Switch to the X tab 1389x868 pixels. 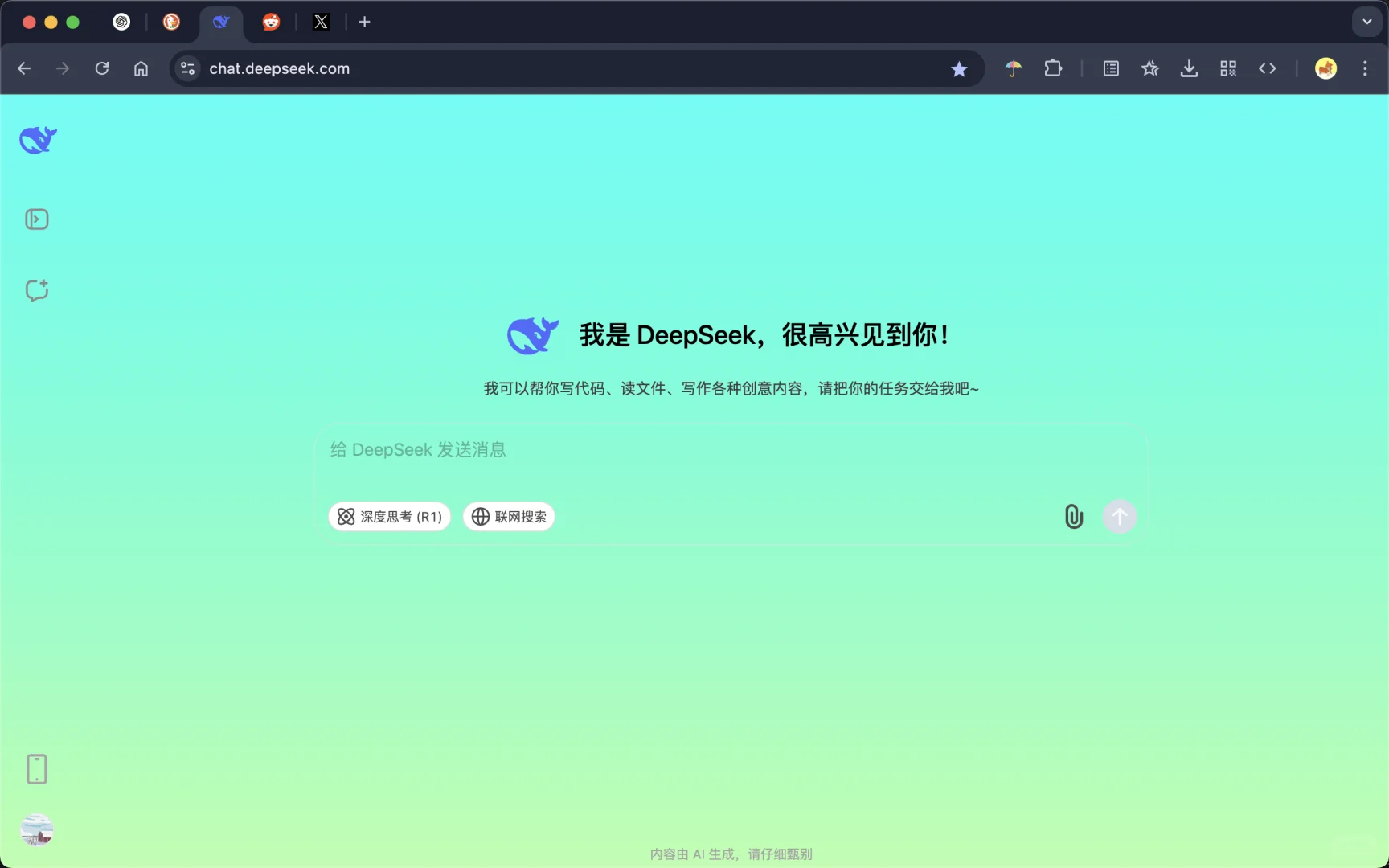322,22
